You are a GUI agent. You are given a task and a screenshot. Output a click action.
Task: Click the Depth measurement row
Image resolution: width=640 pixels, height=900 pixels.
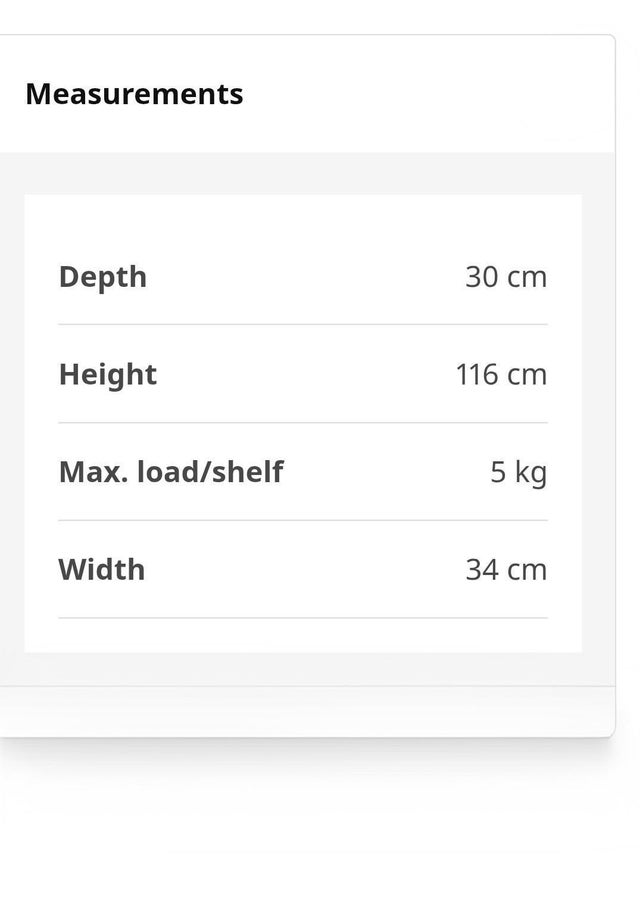pos(303,277)
